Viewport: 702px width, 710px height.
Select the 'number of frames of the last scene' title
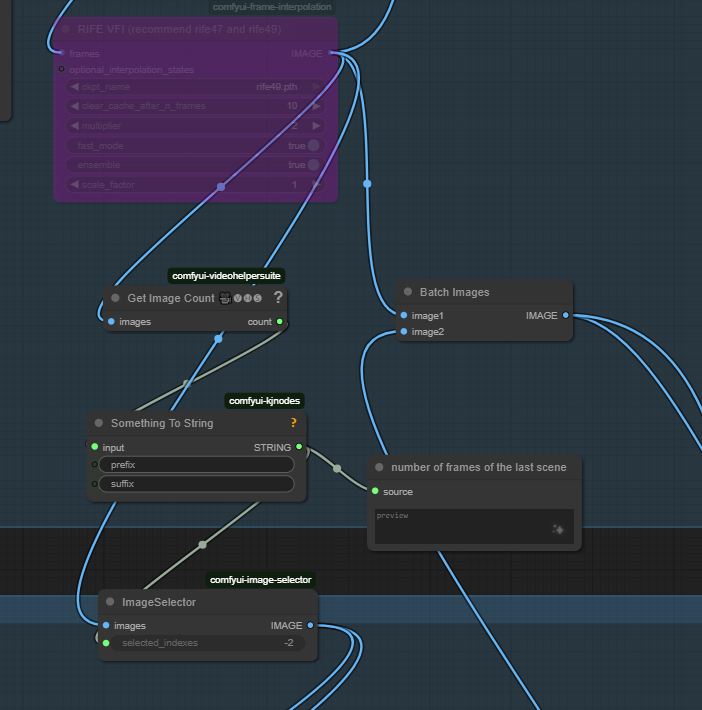(x=478, y=467)
